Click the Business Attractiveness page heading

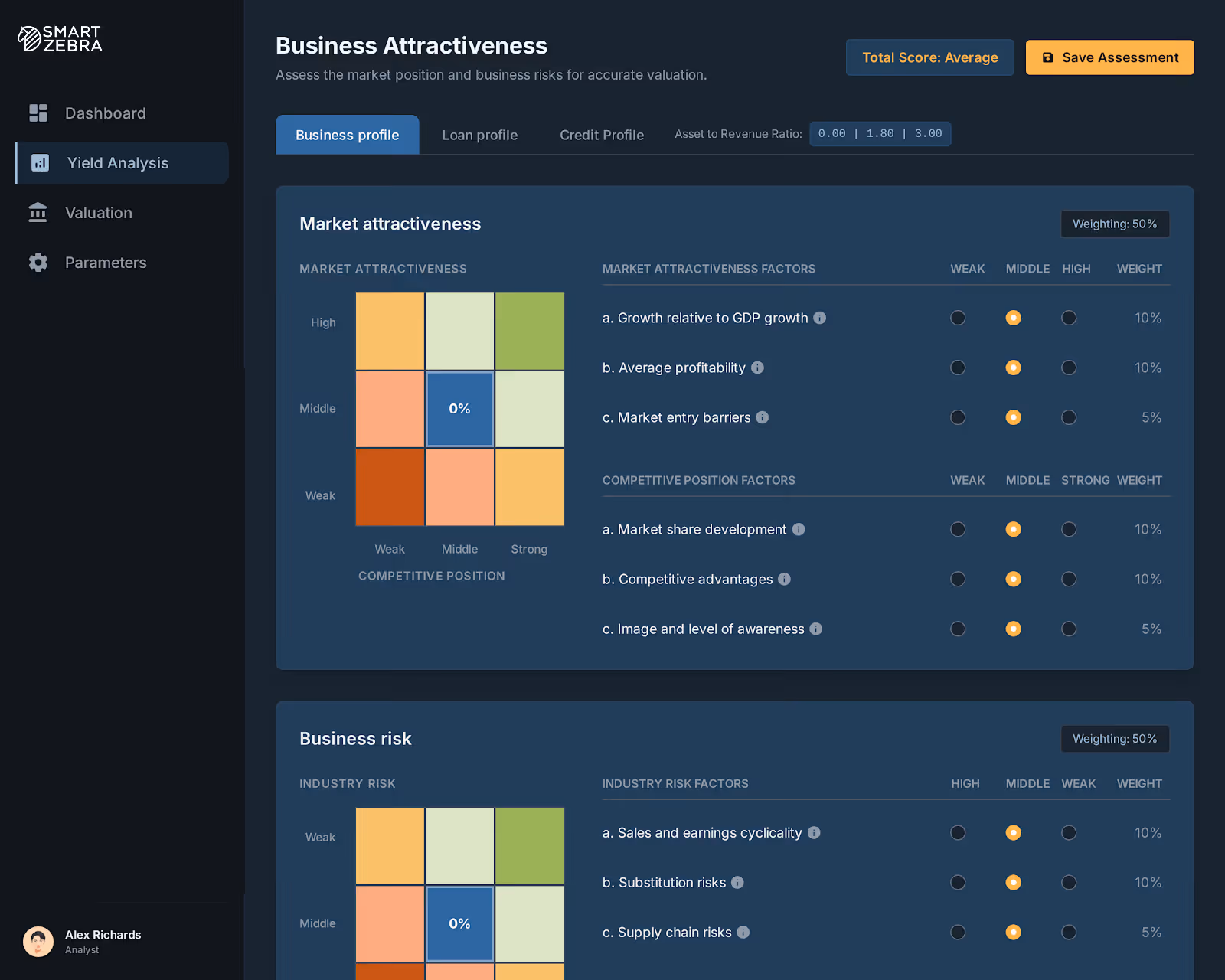pos(412,46)
